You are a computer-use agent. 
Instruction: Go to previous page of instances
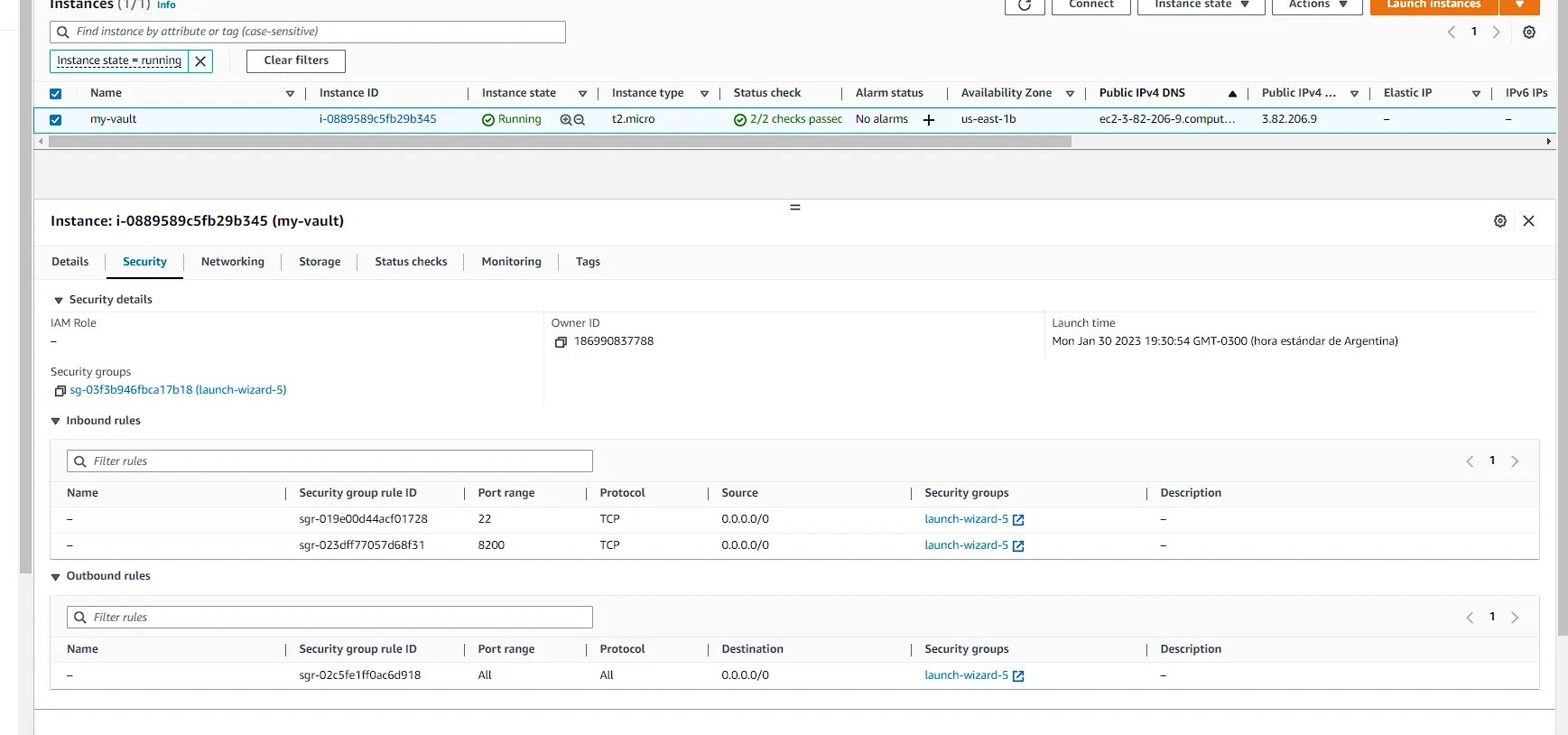[x=1452, y=33]
